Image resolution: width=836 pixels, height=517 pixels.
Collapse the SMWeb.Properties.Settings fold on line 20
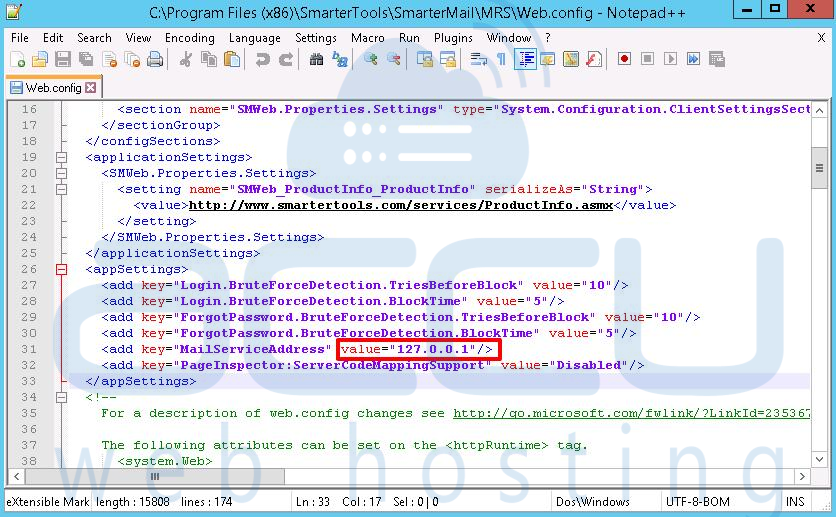pos(61,173)
